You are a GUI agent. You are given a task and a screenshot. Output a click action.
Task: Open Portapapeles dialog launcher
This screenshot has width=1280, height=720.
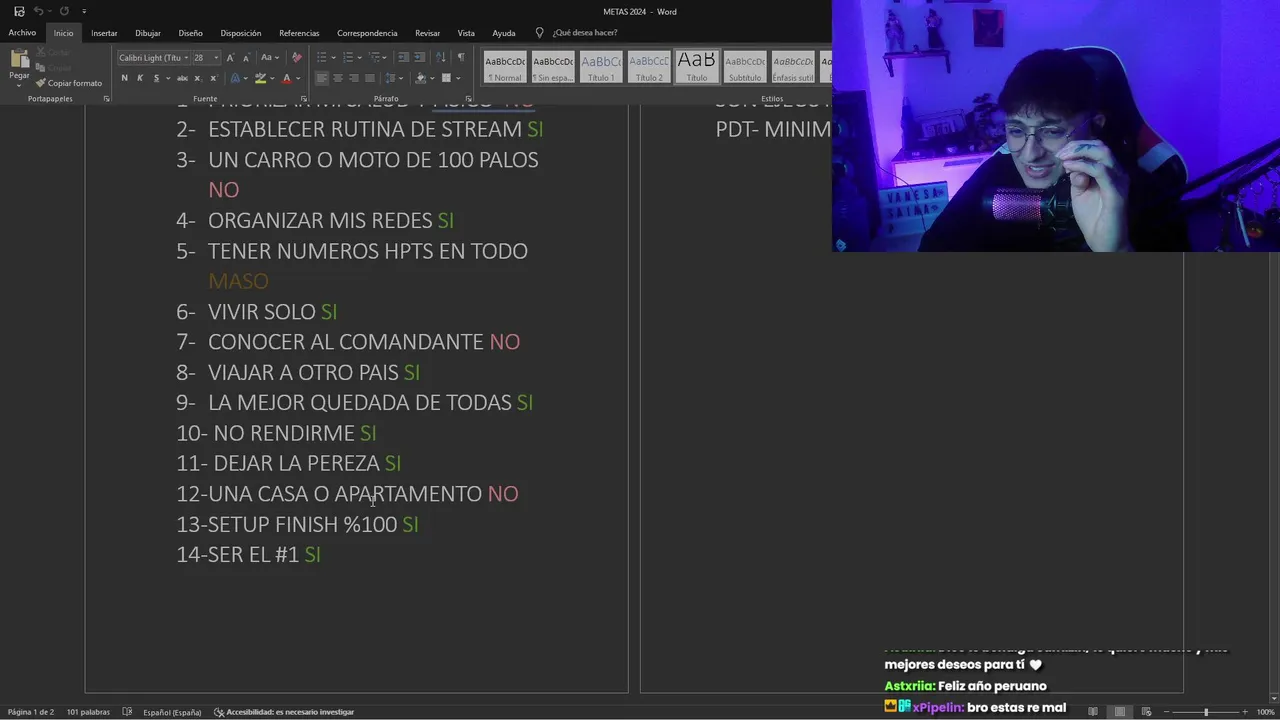coord(106,99)
